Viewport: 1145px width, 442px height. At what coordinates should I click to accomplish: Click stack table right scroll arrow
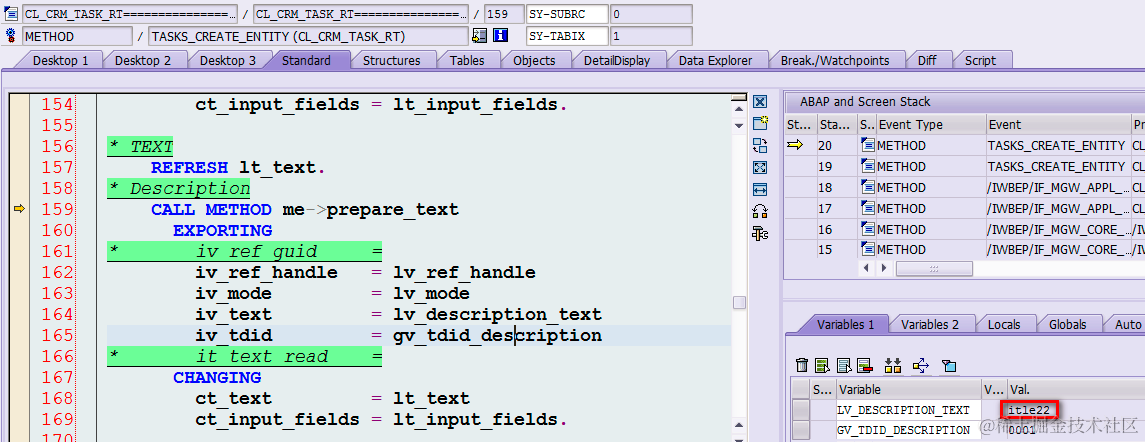tap(886, 269)
